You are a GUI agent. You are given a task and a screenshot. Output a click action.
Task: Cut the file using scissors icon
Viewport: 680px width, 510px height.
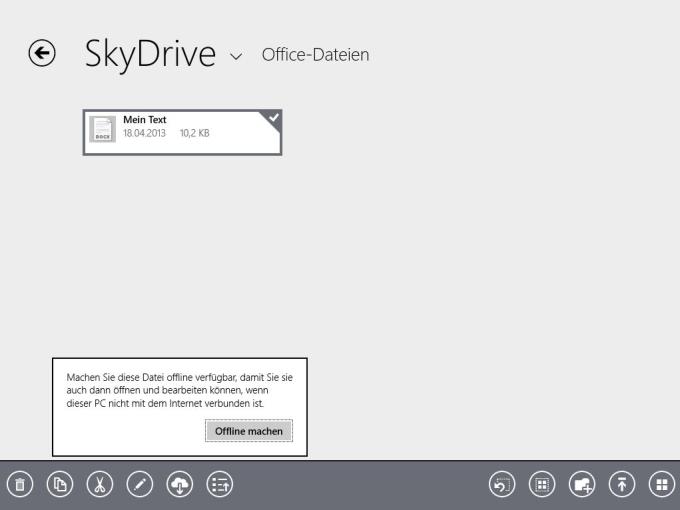coord(100,484)
